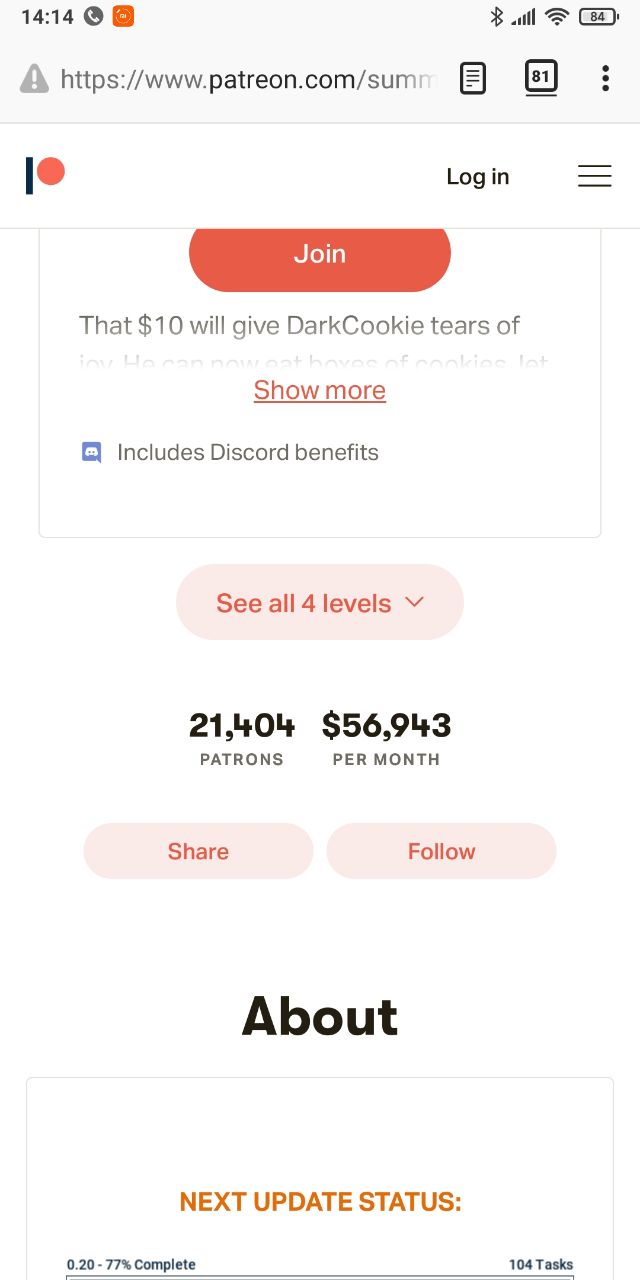
Task: Open the browser tab switcher showing 81
Action: pos(541,78)
